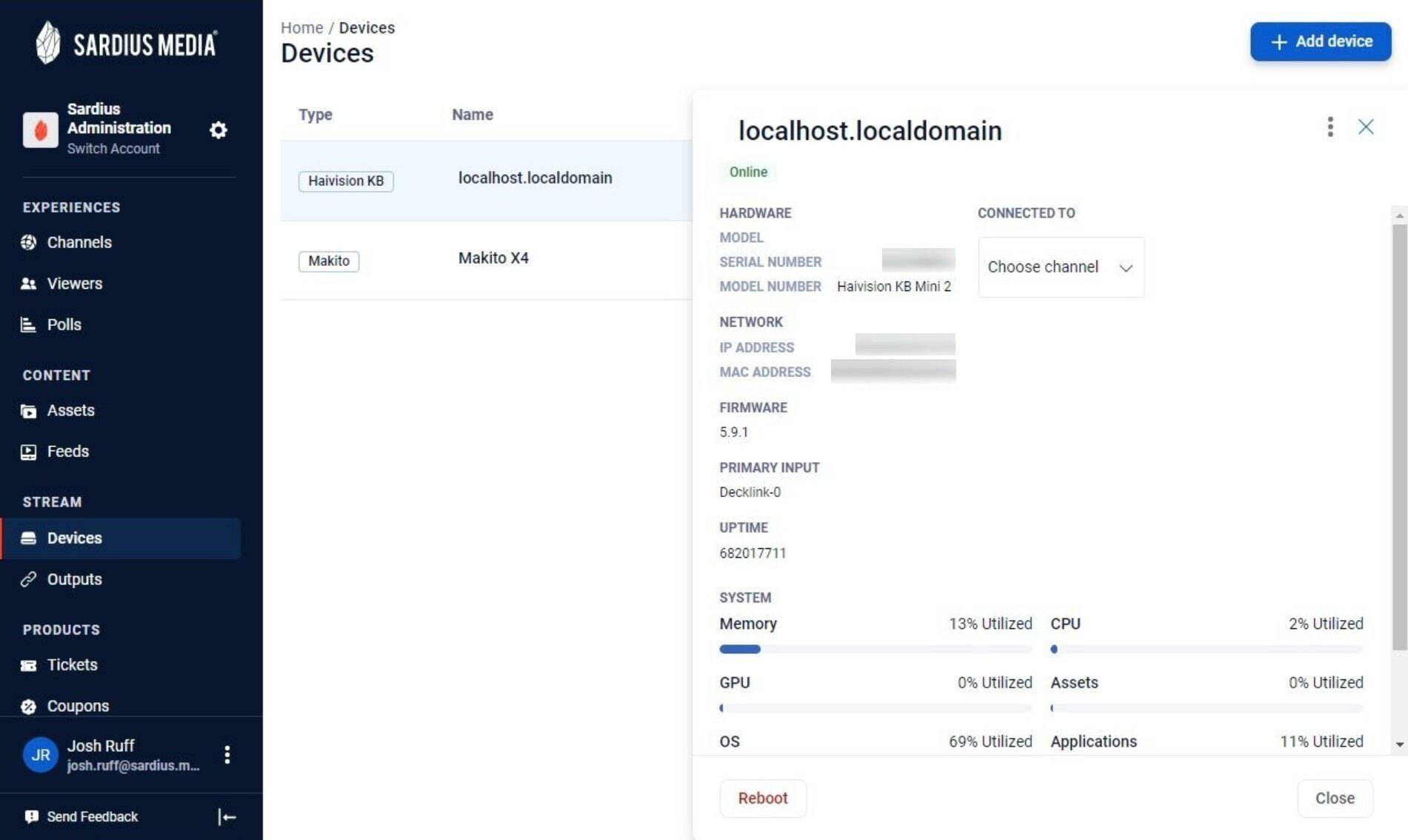Click firmware version 5.9.1
This screenshot has width=1408, height=840.
pos(734,433)
